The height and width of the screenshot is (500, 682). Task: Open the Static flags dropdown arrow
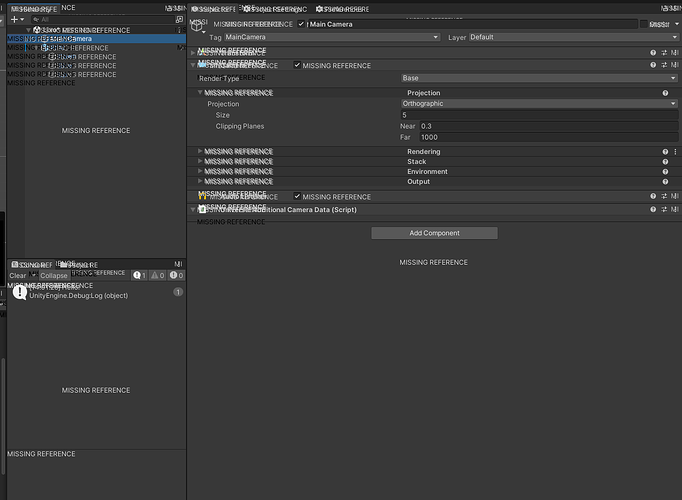coord(677,24)
